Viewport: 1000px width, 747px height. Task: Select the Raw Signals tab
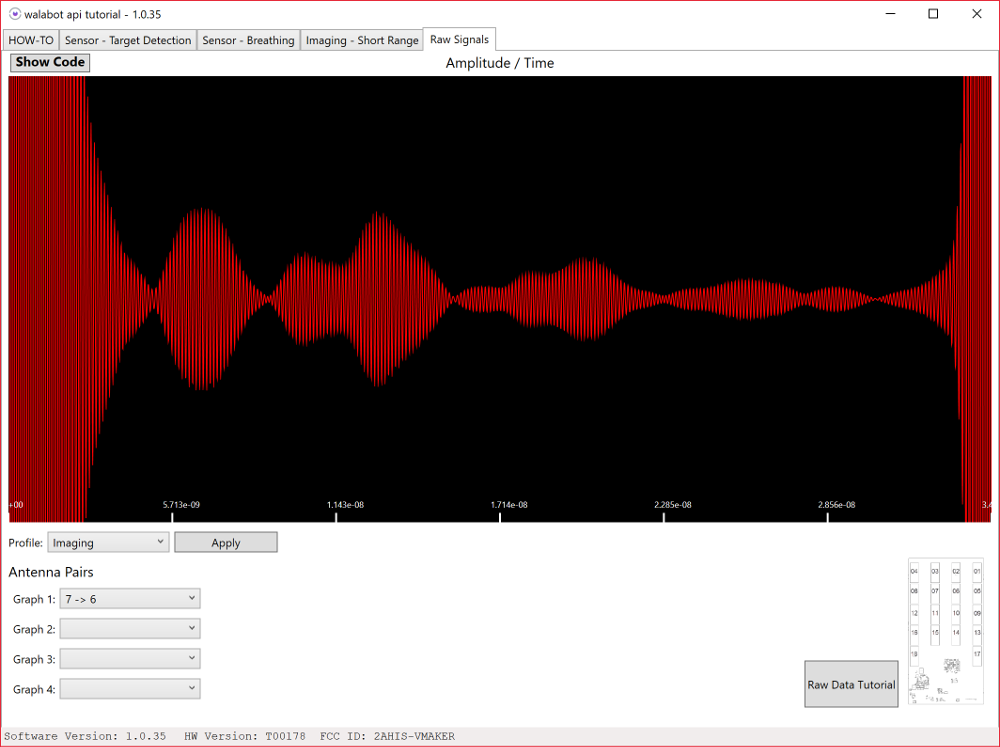459,39
